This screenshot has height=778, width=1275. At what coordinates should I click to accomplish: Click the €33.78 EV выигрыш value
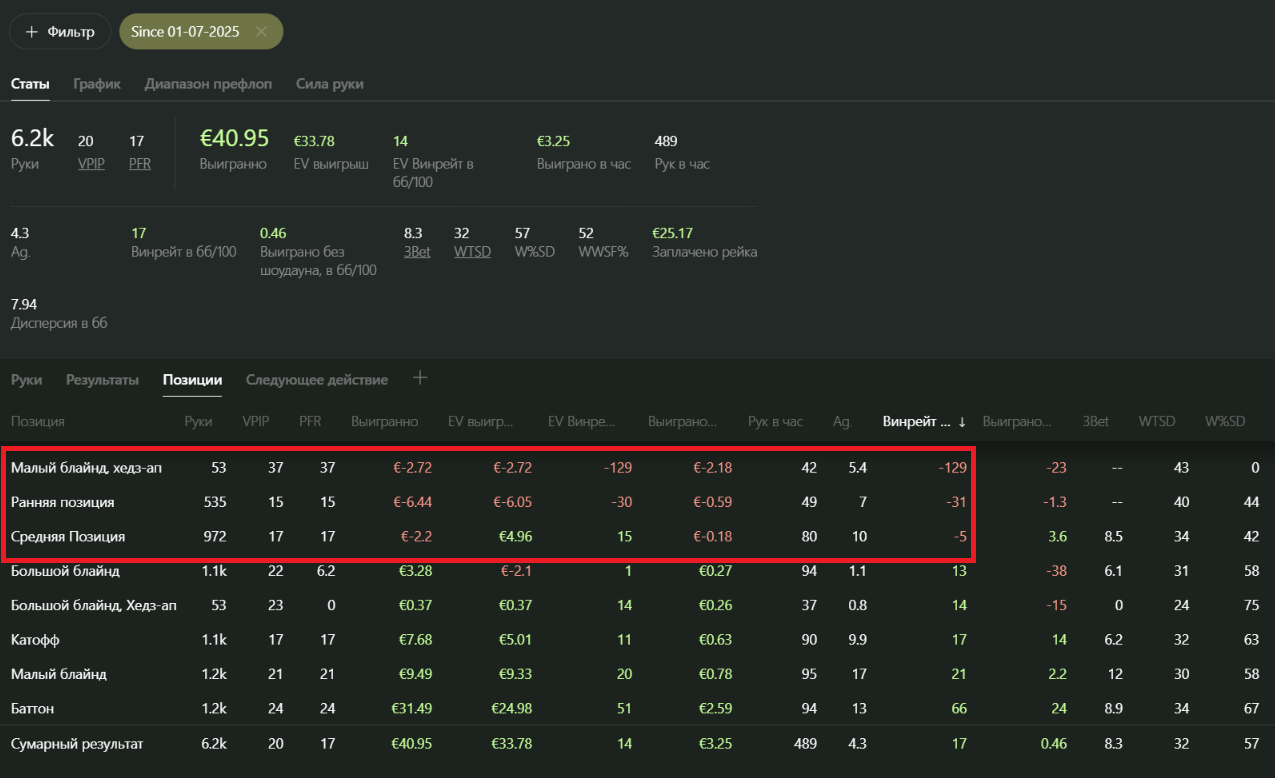click(x=314, y=141)
